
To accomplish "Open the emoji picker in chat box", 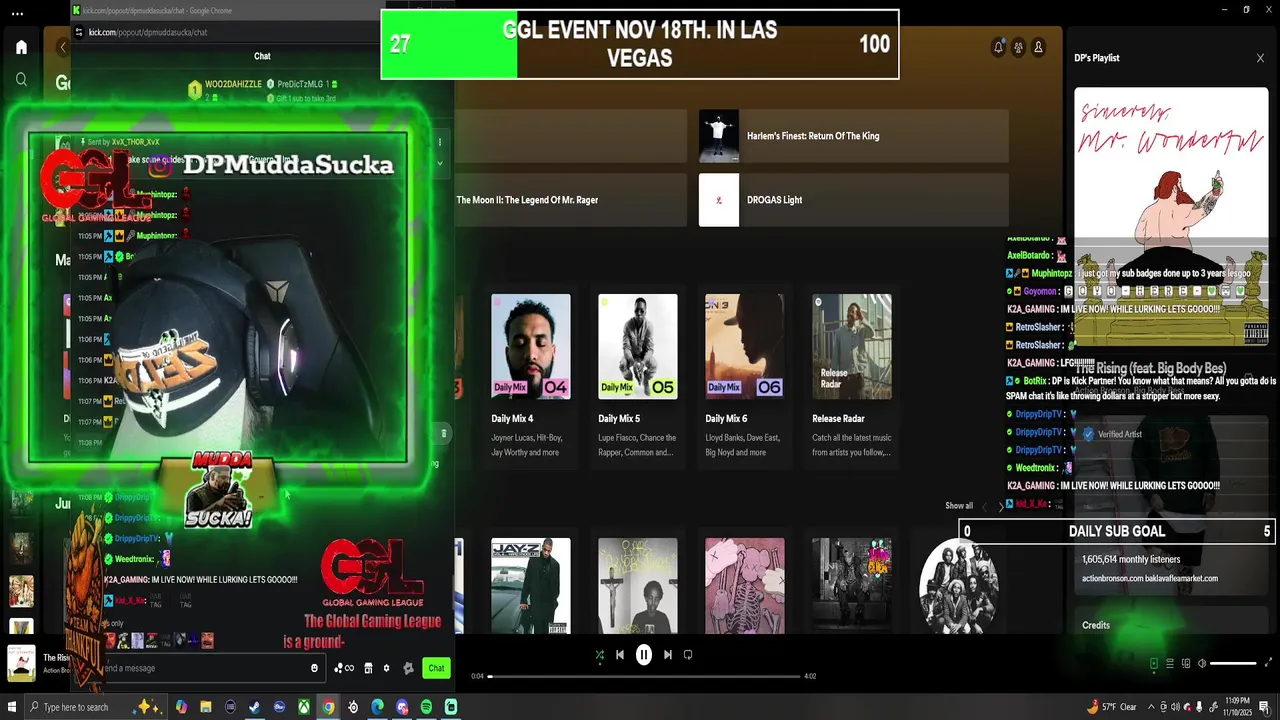I will (315, 668).
